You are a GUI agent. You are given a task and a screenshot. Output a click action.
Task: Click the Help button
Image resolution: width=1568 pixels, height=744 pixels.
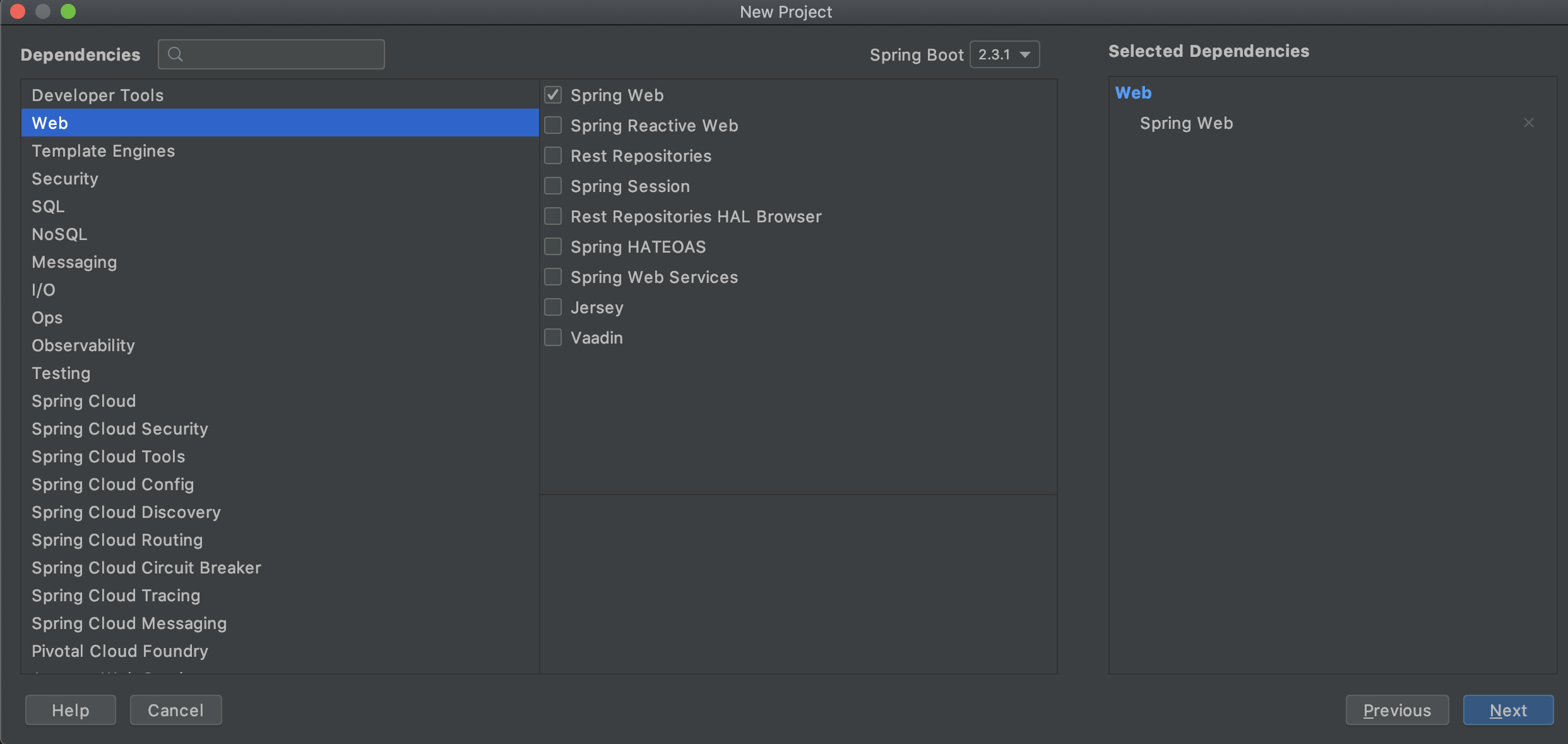71,710
